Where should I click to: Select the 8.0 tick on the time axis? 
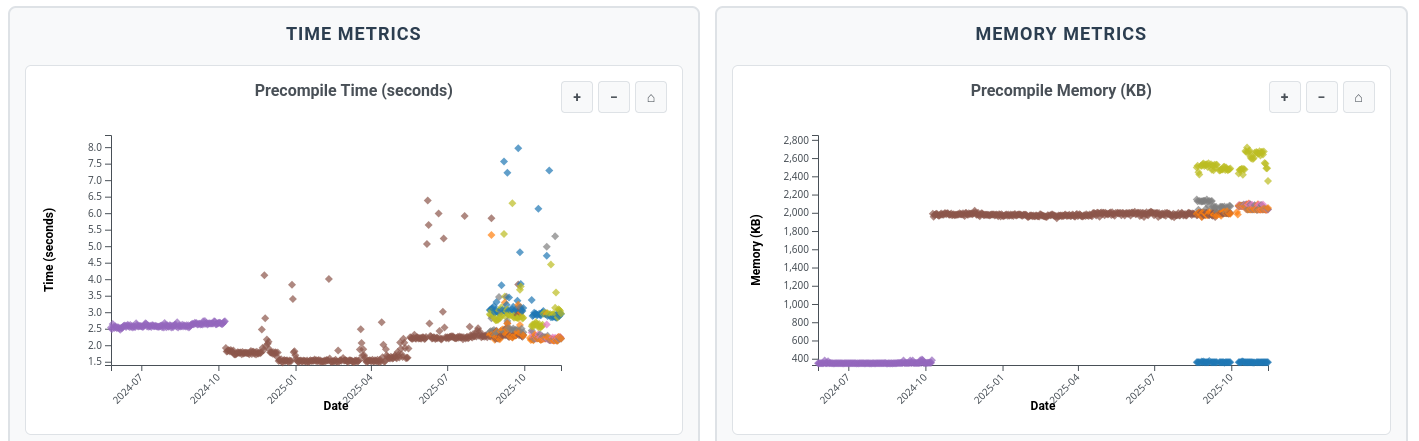pyautogui.click(x=96, y=147)
